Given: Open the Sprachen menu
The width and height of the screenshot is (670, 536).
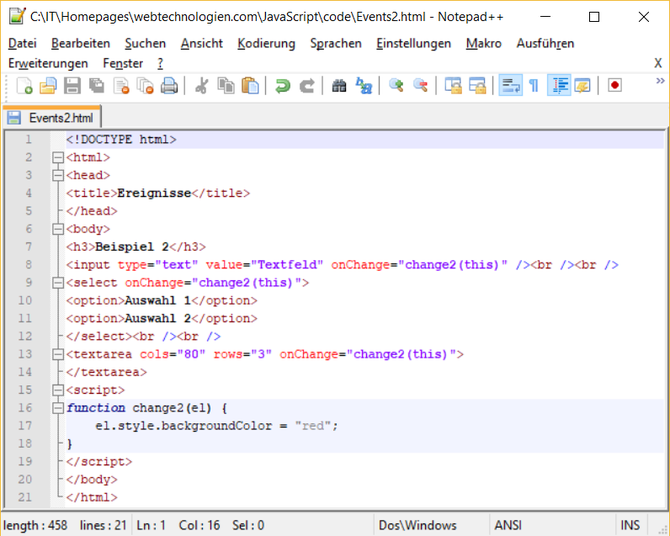Looking at the screenshot, I should 336,44.
